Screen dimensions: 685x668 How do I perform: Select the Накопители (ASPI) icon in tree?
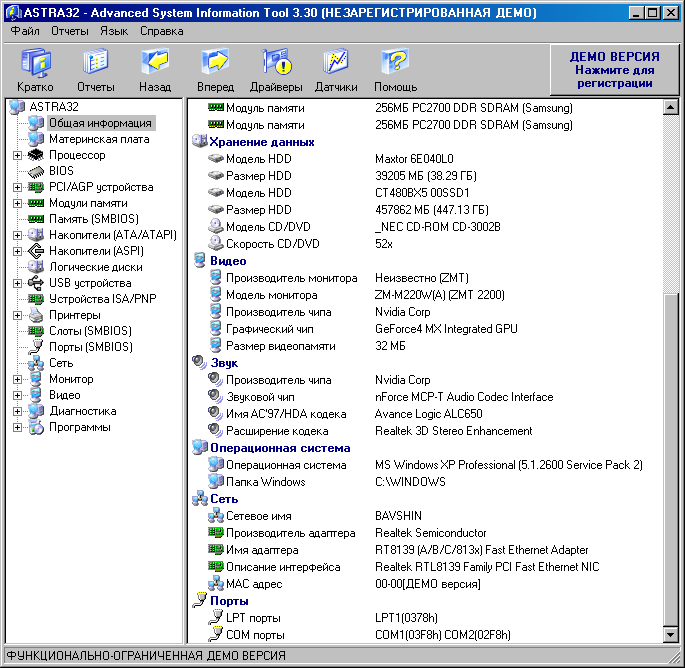(x=36, y=251)
